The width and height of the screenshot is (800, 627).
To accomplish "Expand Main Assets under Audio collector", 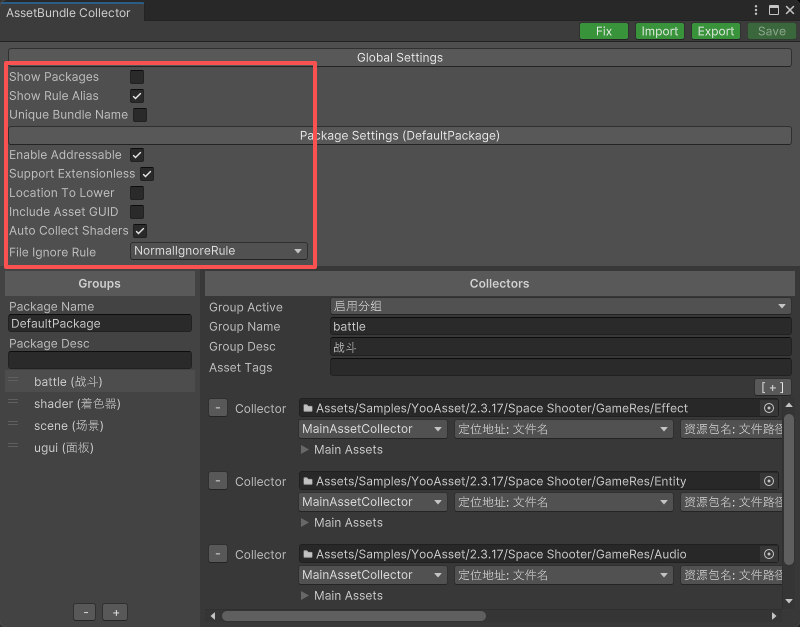I will 305,595.
